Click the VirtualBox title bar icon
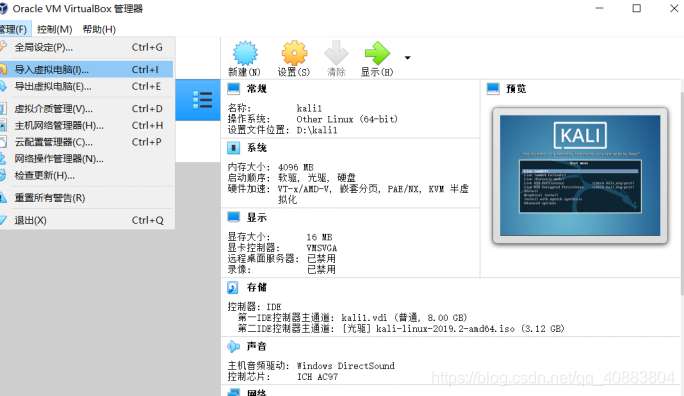Viewport: 684px width, 396px height. (x=3, y=8)
